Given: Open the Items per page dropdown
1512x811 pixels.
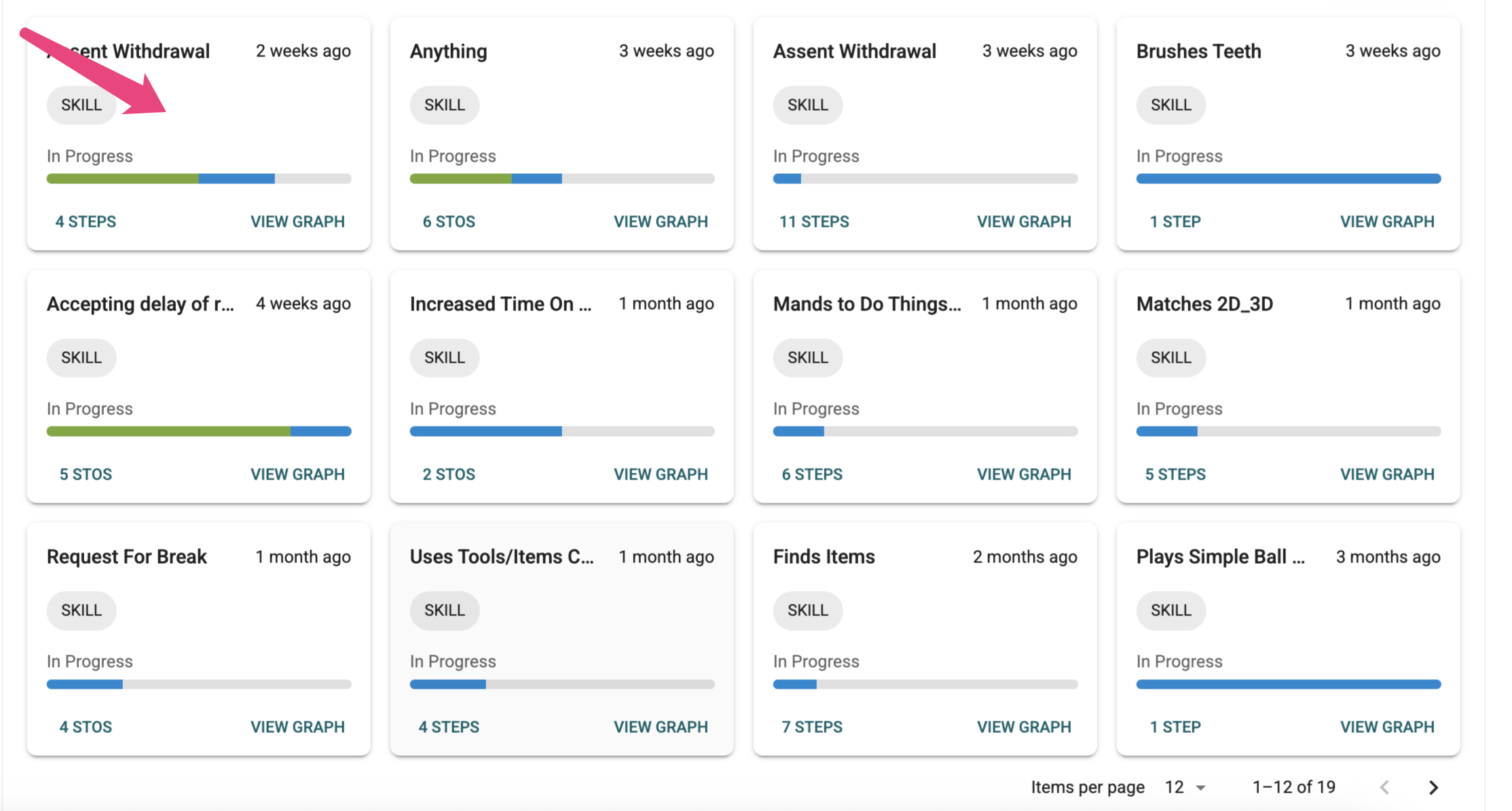Looking at the screenshot, I should click(x=1185, y=787).
